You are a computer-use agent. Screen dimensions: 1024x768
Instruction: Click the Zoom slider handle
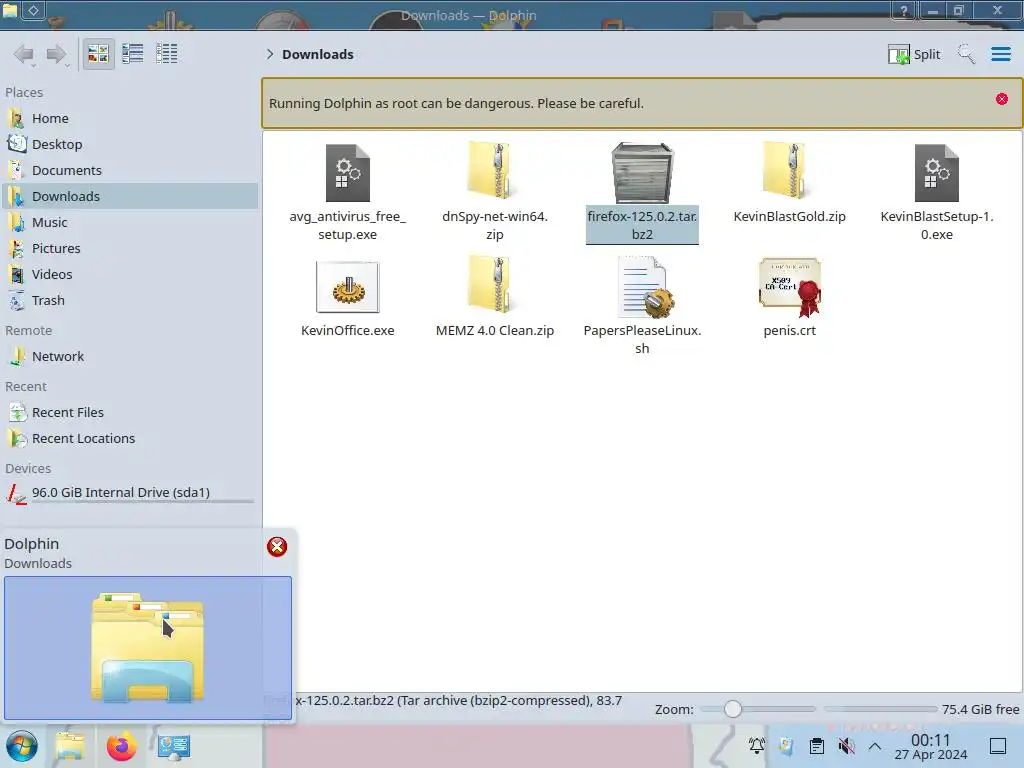[x=733, y=709]
